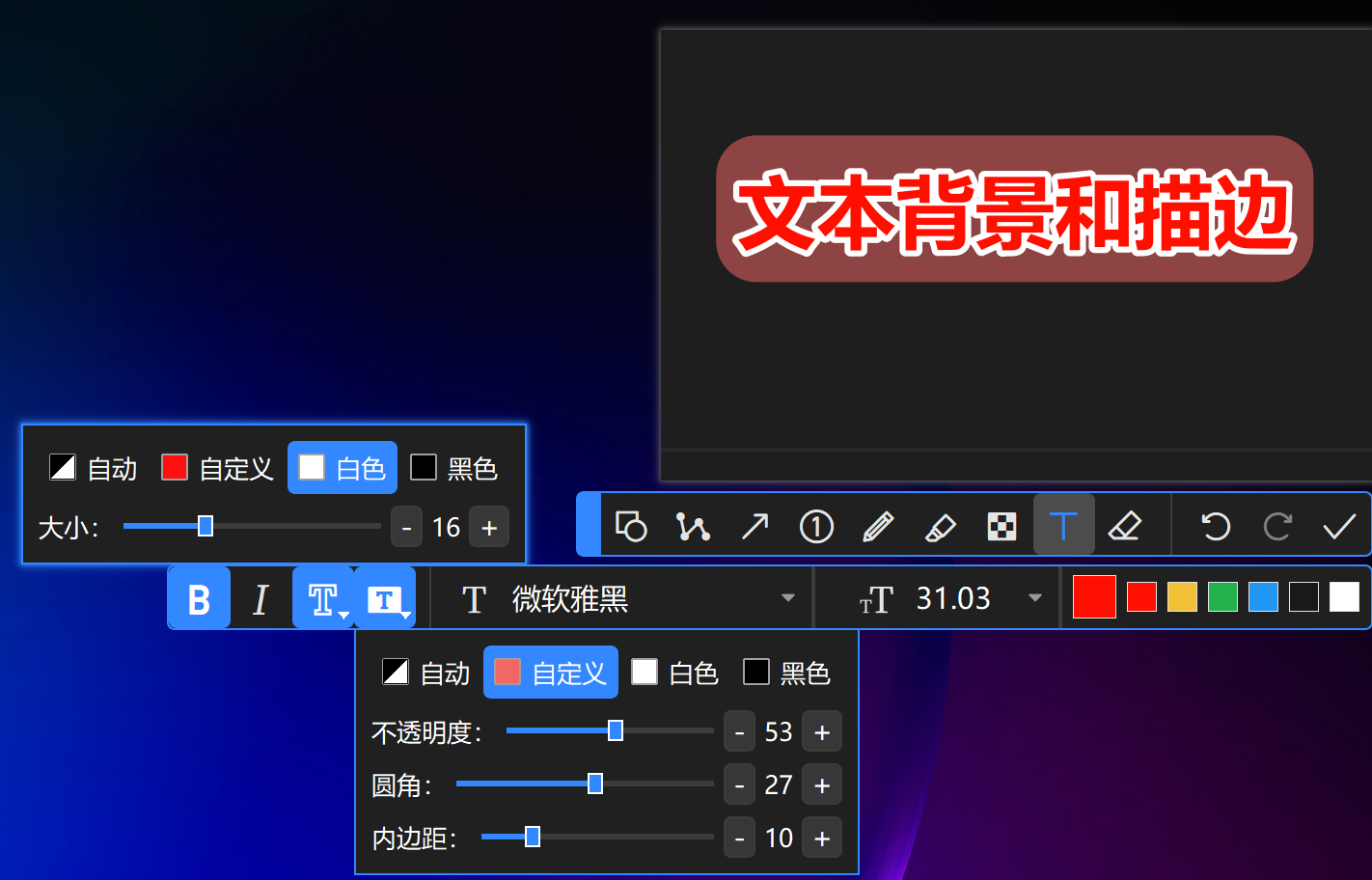Select the Mosaic tool
The height and width of the screenshot is (880, 1372).
1002,526
